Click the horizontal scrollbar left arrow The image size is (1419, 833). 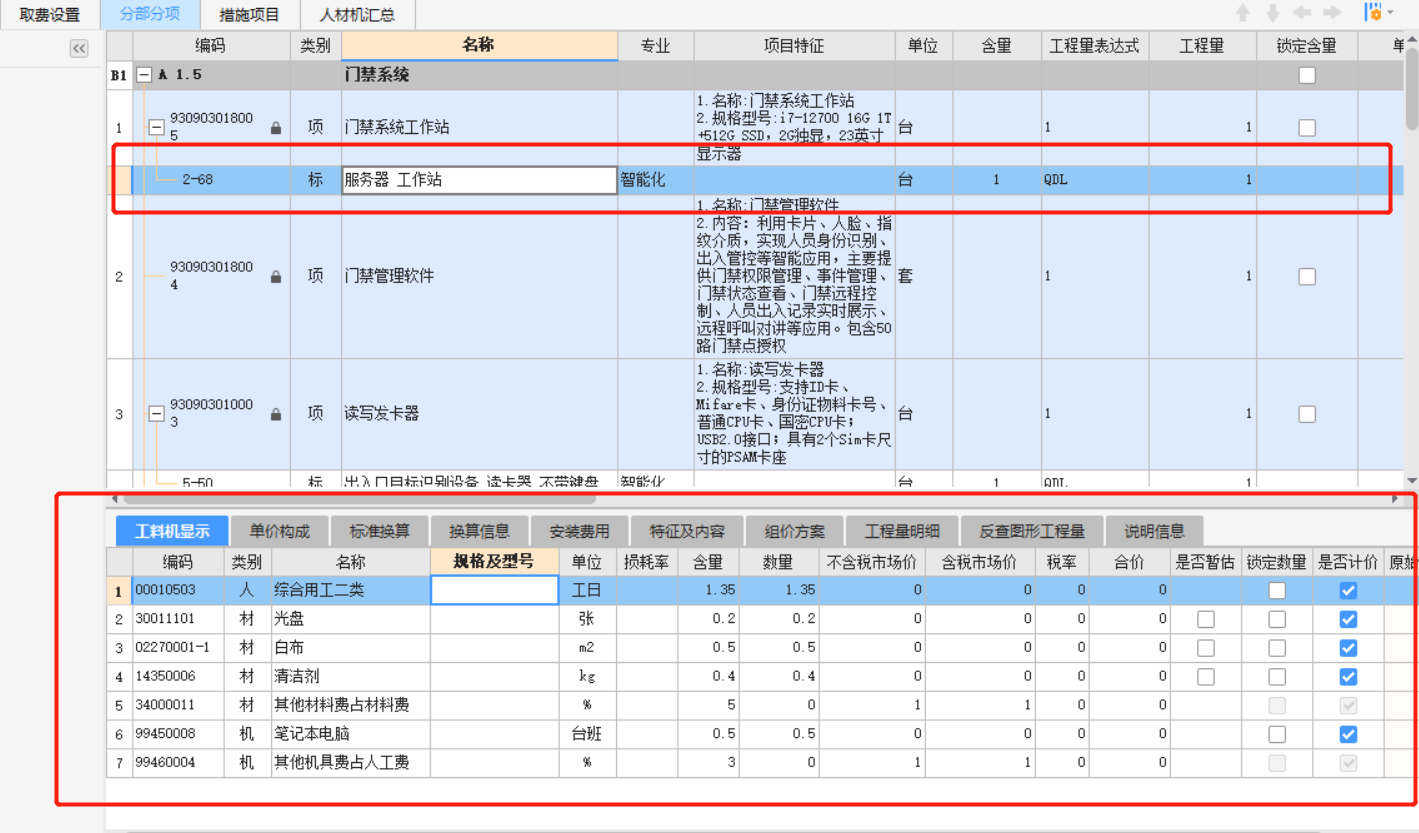click(x=113, y=497)
